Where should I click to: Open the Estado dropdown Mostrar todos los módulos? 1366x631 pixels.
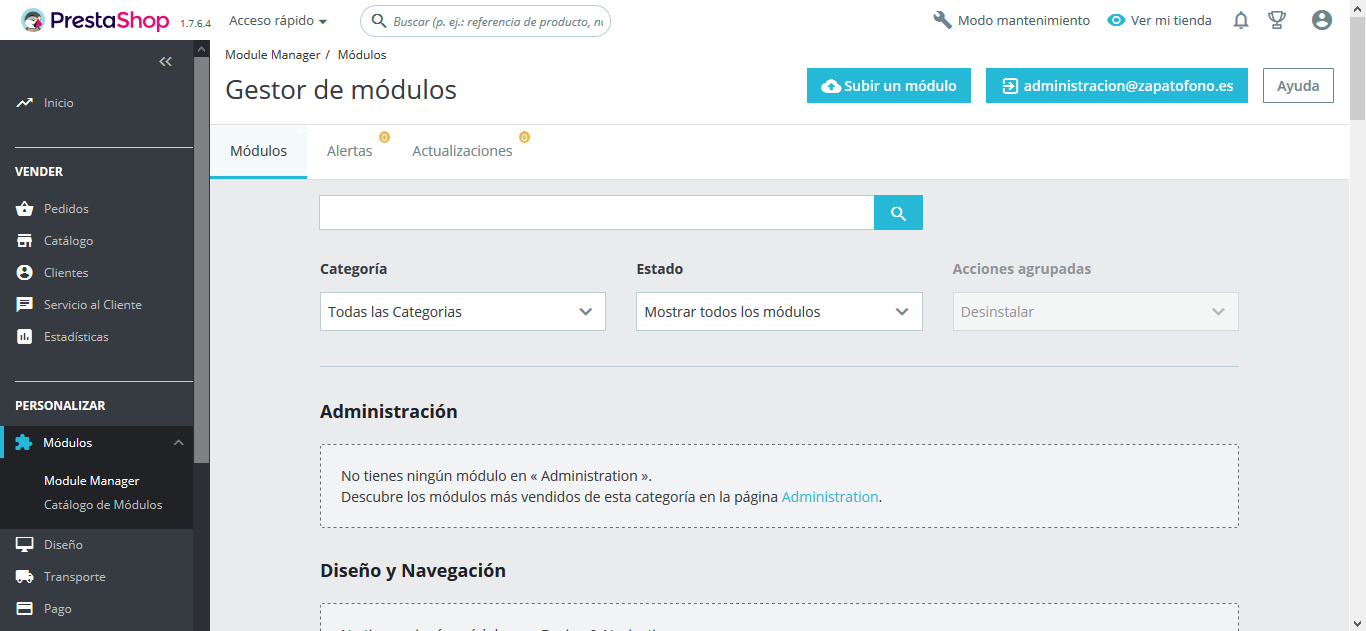tap(779, 312)
